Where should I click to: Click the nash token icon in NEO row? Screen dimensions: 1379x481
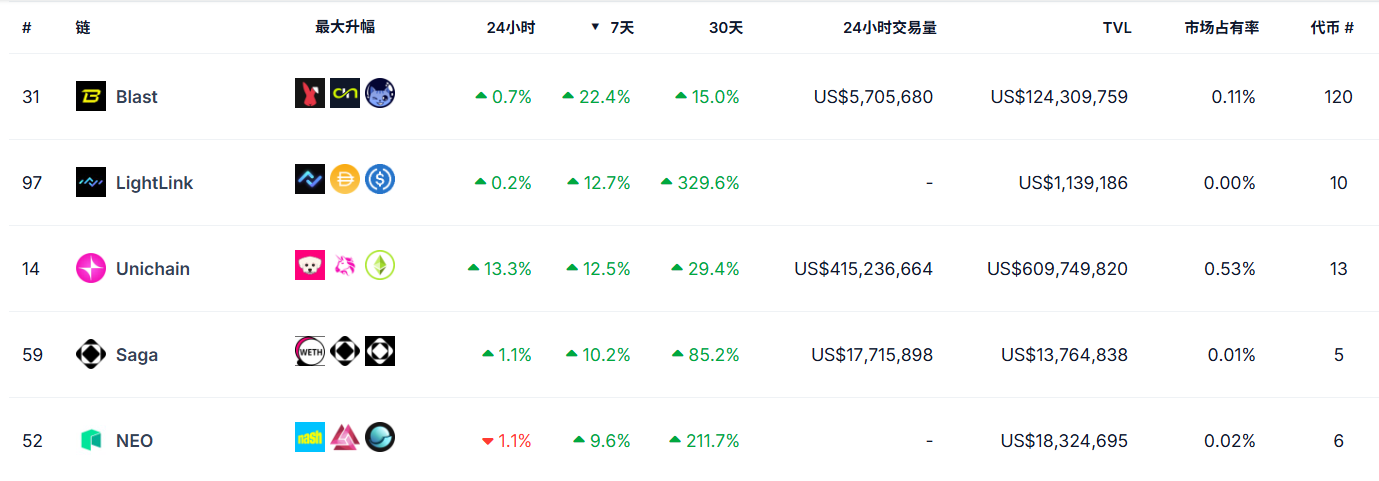point(310,437)
